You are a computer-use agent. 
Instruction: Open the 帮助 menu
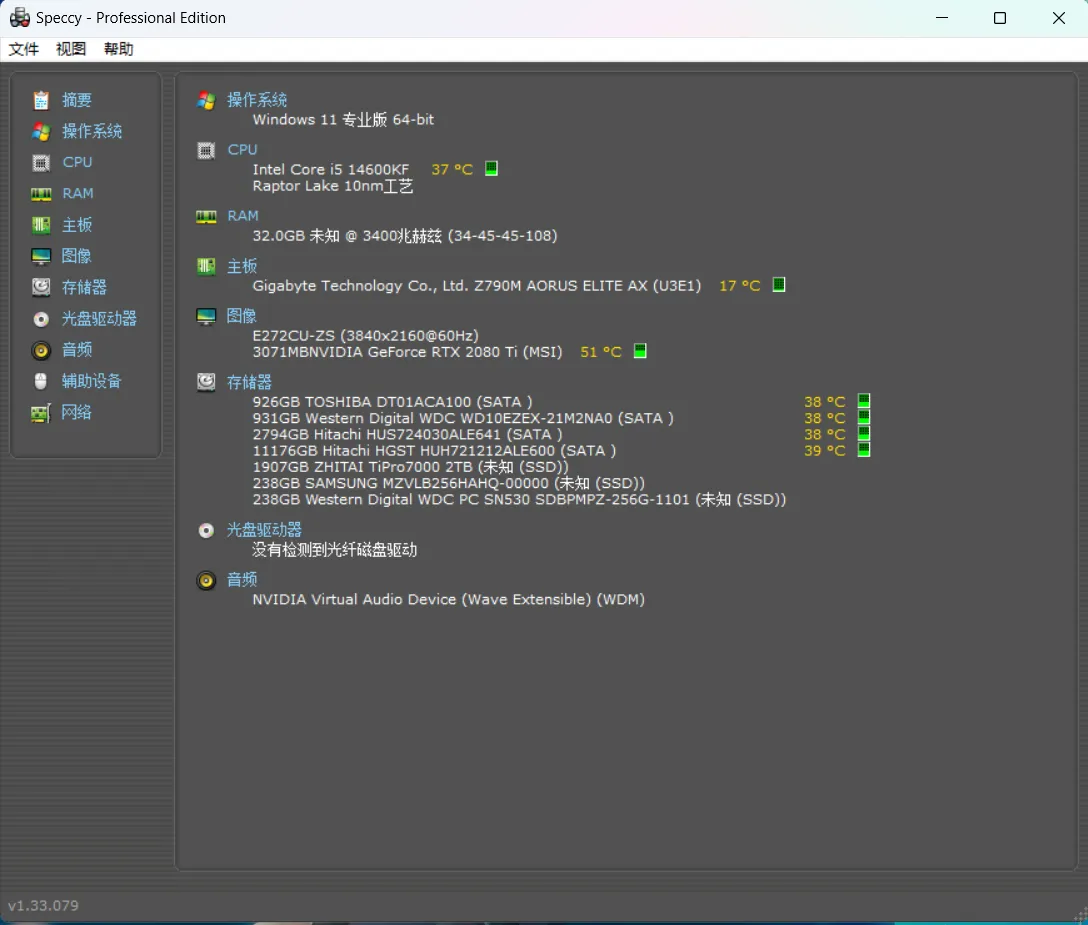pos(119,49)
